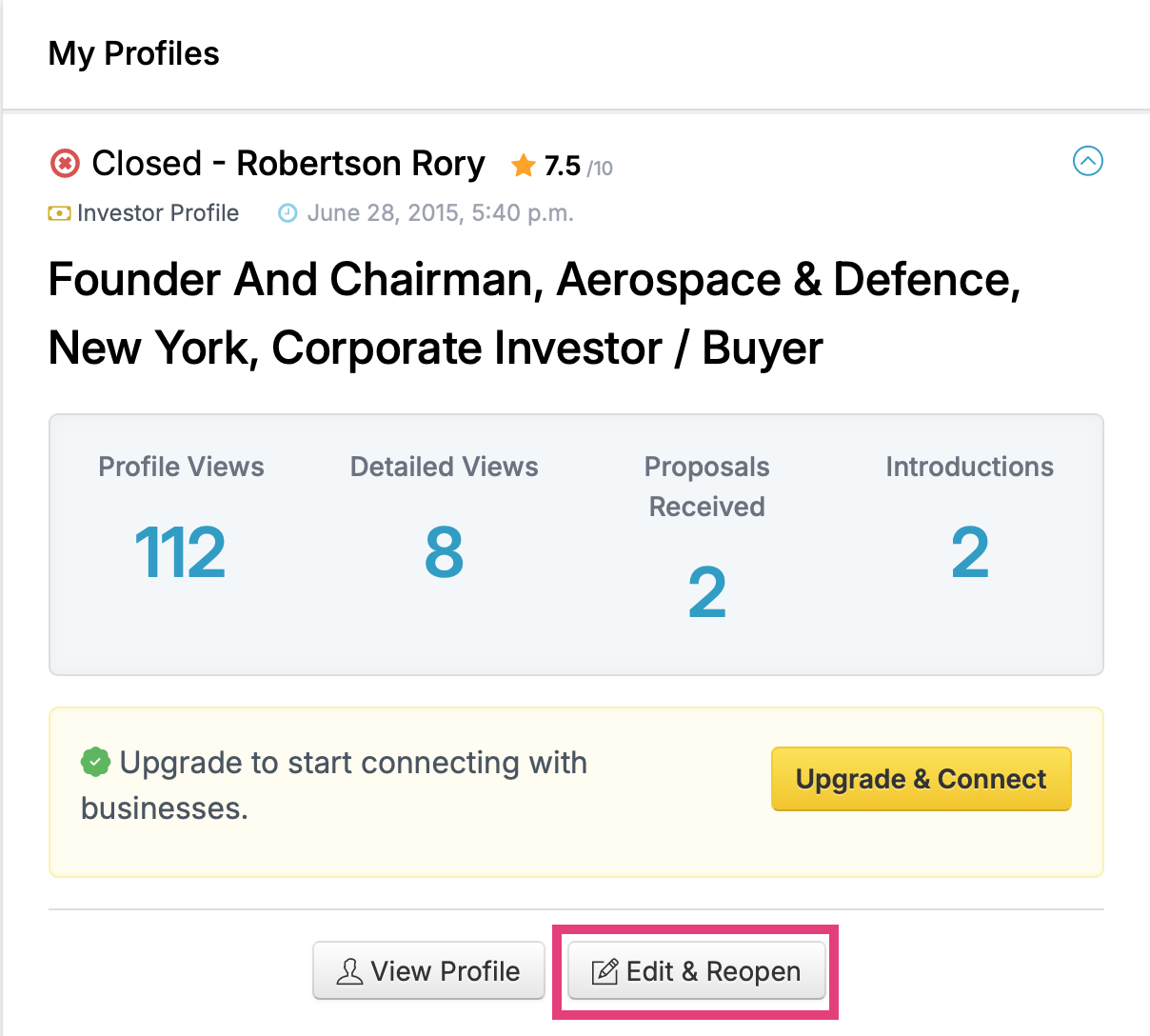
Task: Click the View Profile button
Action: click(x=428, y=970)
